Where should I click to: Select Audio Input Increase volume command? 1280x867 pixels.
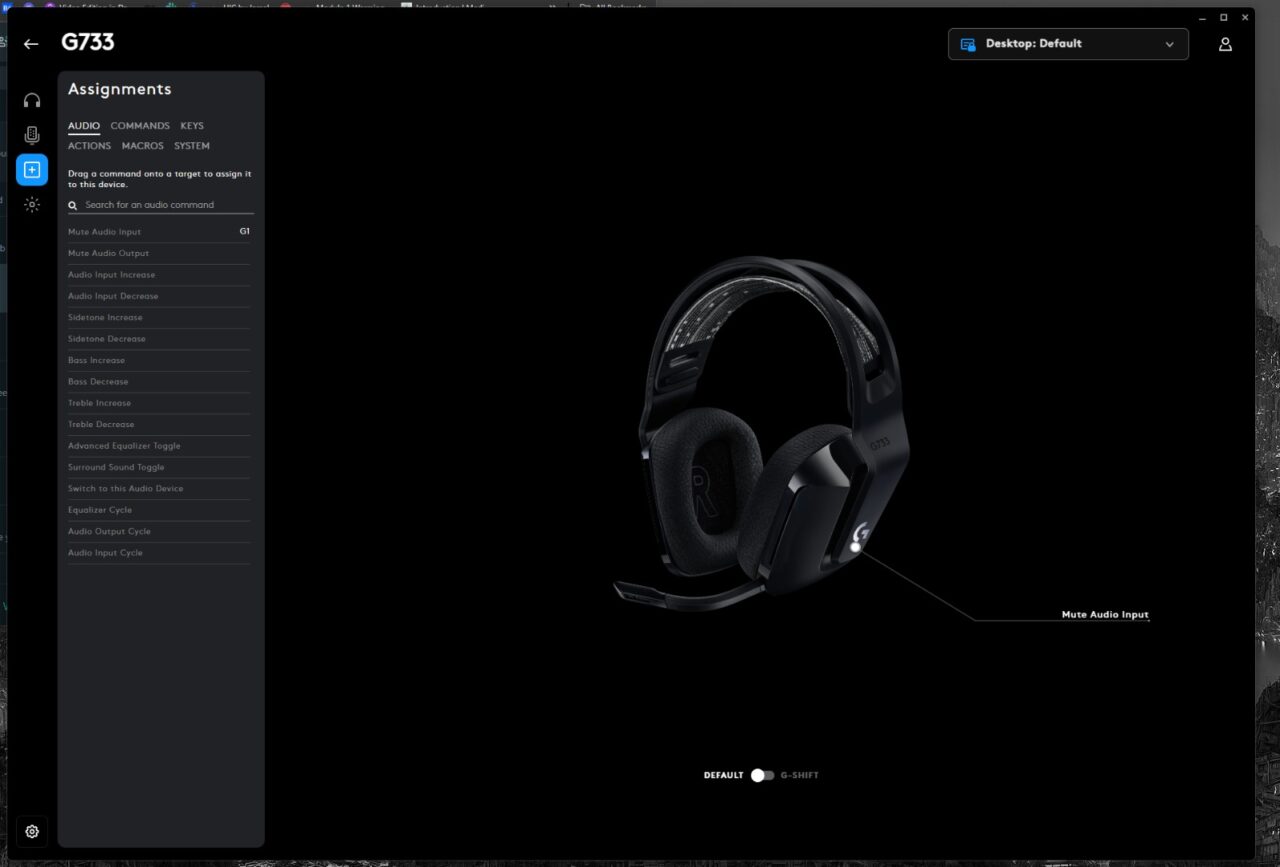pos(112,274)
